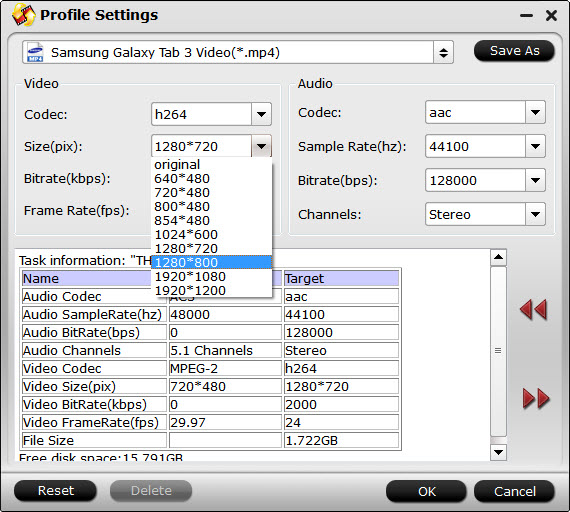Minimize the Profile Settings window
This screenshot has width=570, height=512.
tap(526, 15)
